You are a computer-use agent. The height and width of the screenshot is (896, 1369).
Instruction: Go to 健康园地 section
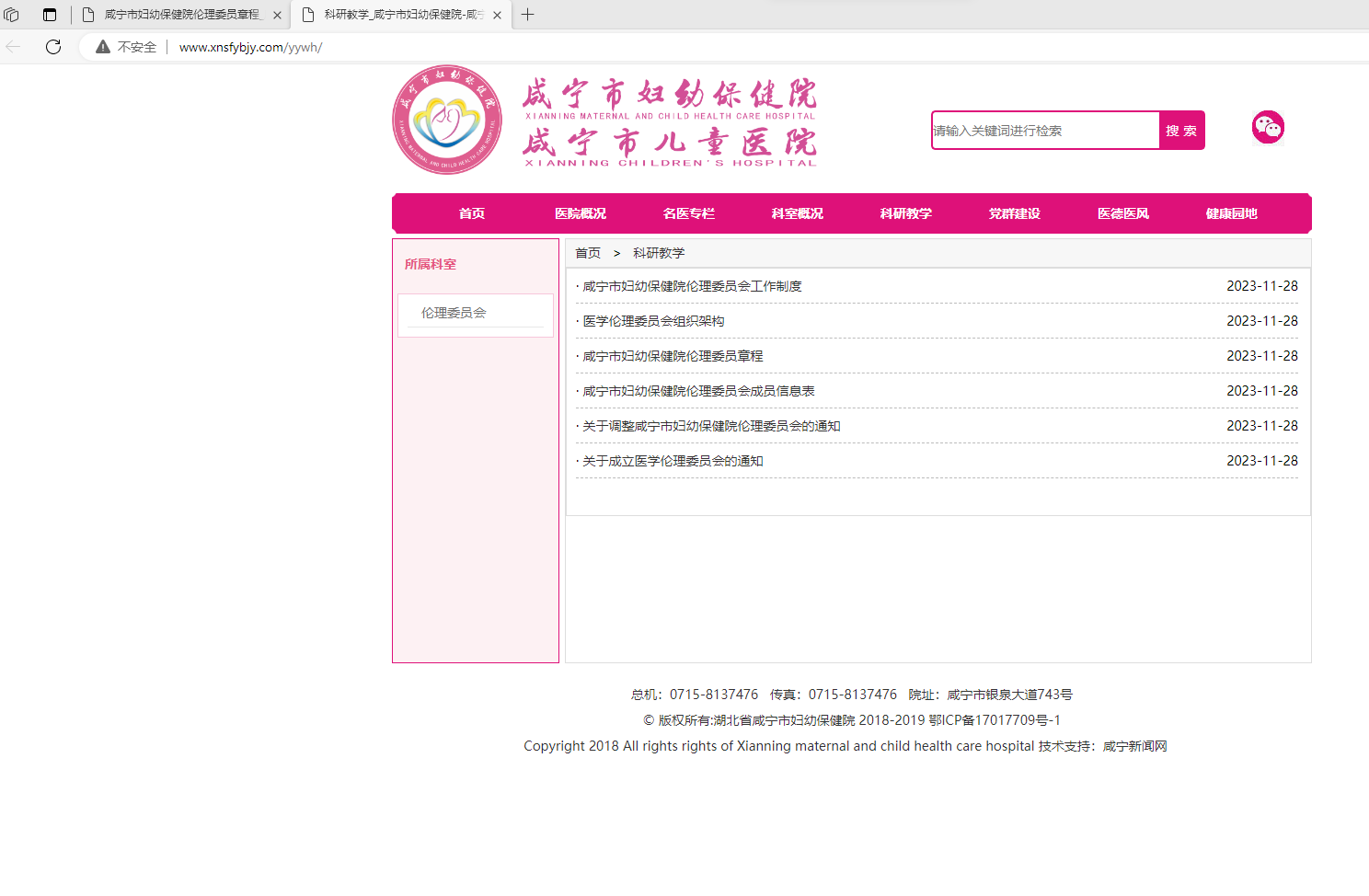pos(1231,213)
